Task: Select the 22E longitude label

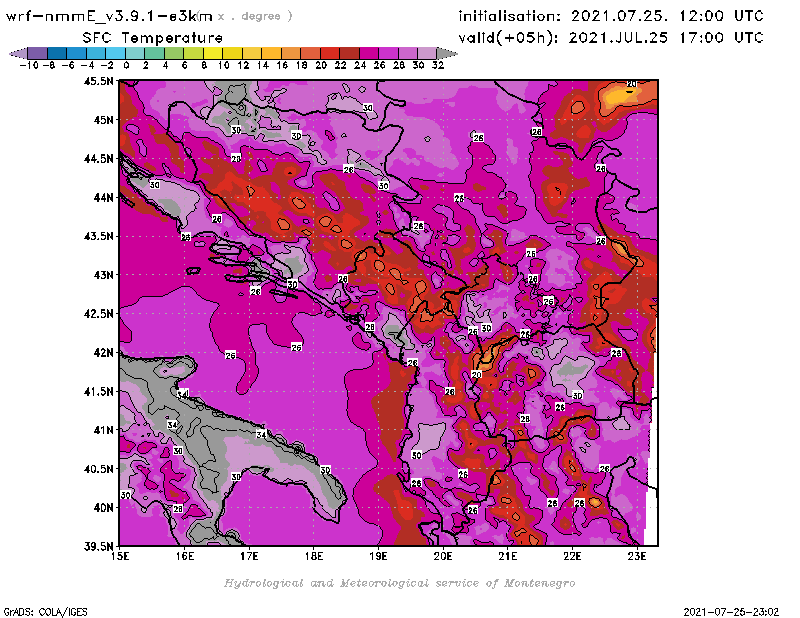Action: pyautogui.click(x=572, y=556)
